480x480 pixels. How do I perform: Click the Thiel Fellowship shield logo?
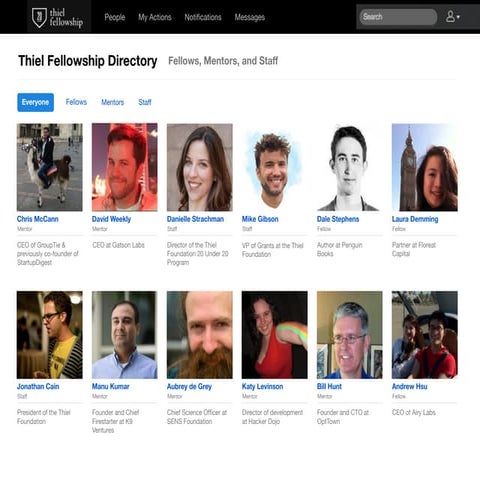[x=39, y=17]
